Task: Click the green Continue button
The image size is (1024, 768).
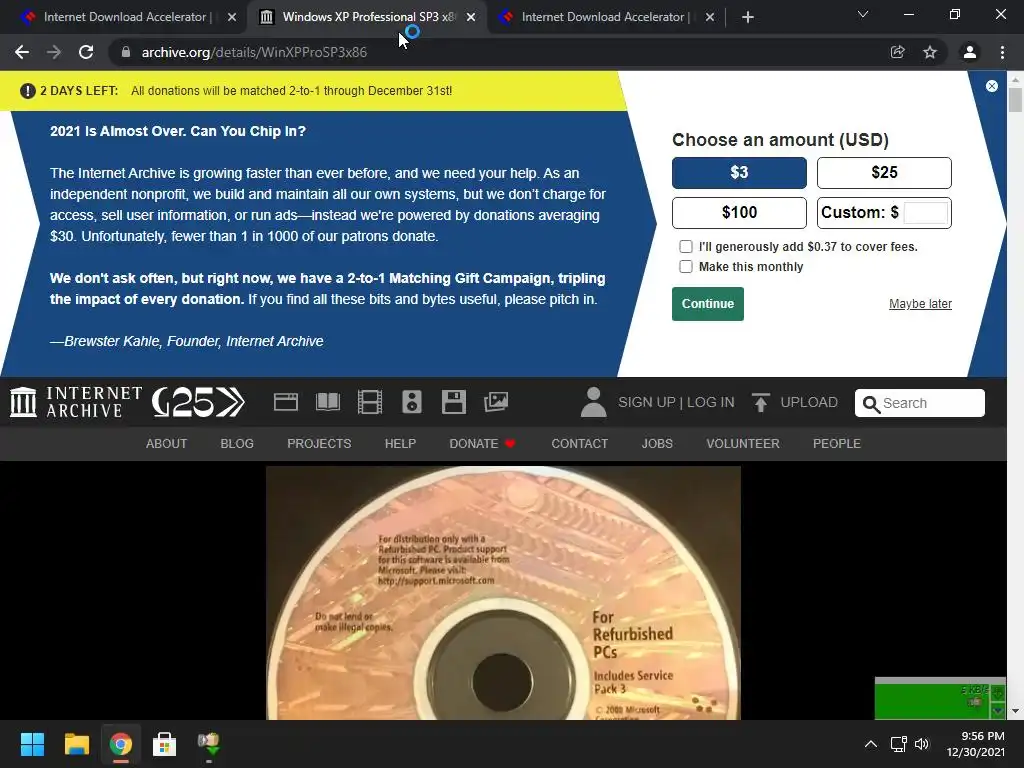Action: [x=707, y=304]
